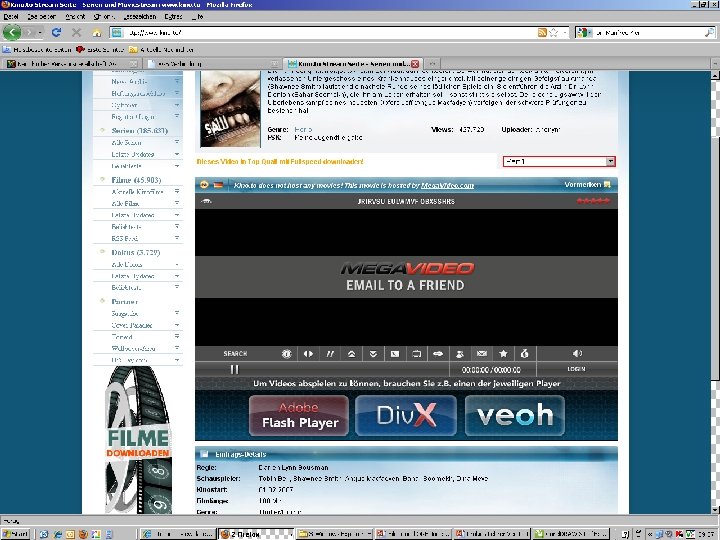720x540 pixels.
Task: Click the left-right arrows icon in player
Action: (308, 354)
